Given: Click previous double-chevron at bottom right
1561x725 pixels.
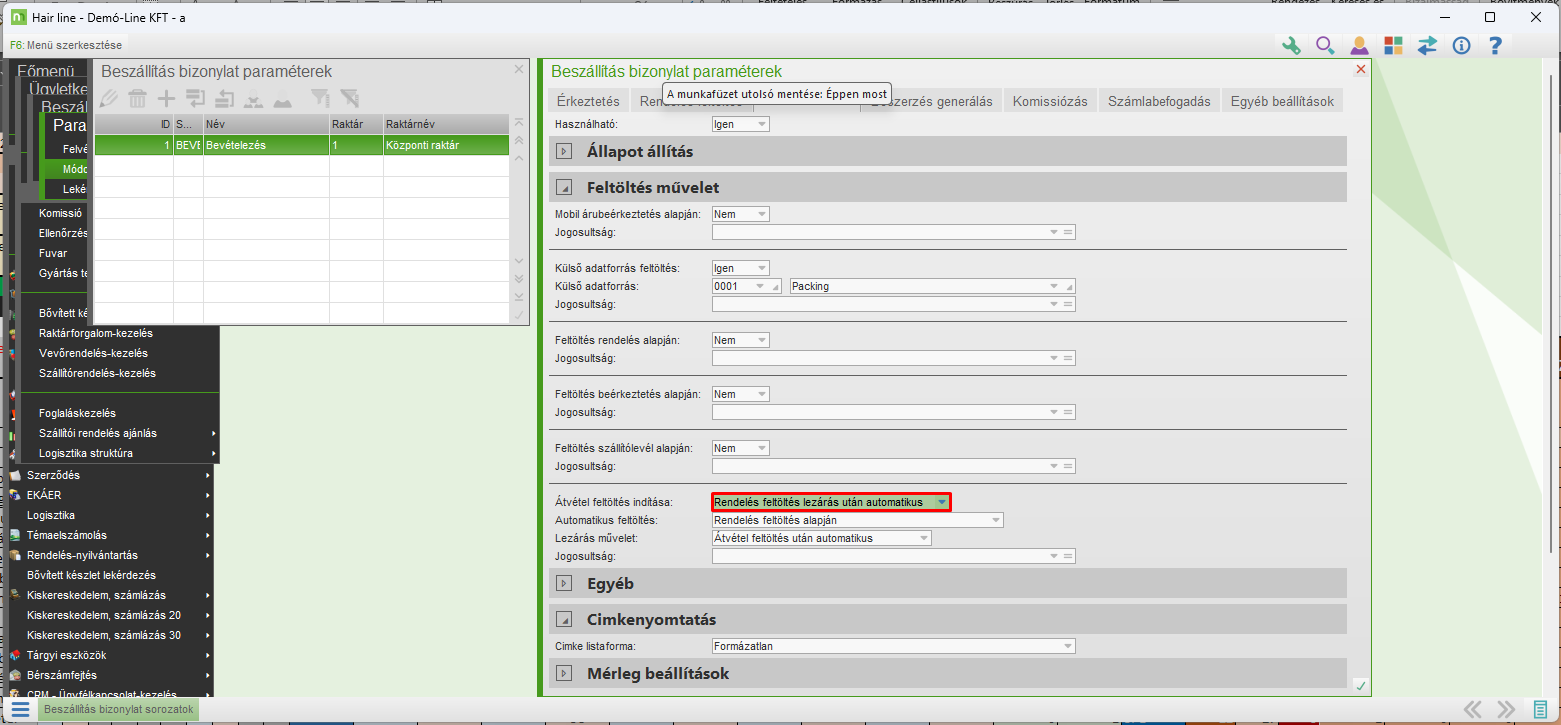Looking at the screenshot, I should point(1472,709).
